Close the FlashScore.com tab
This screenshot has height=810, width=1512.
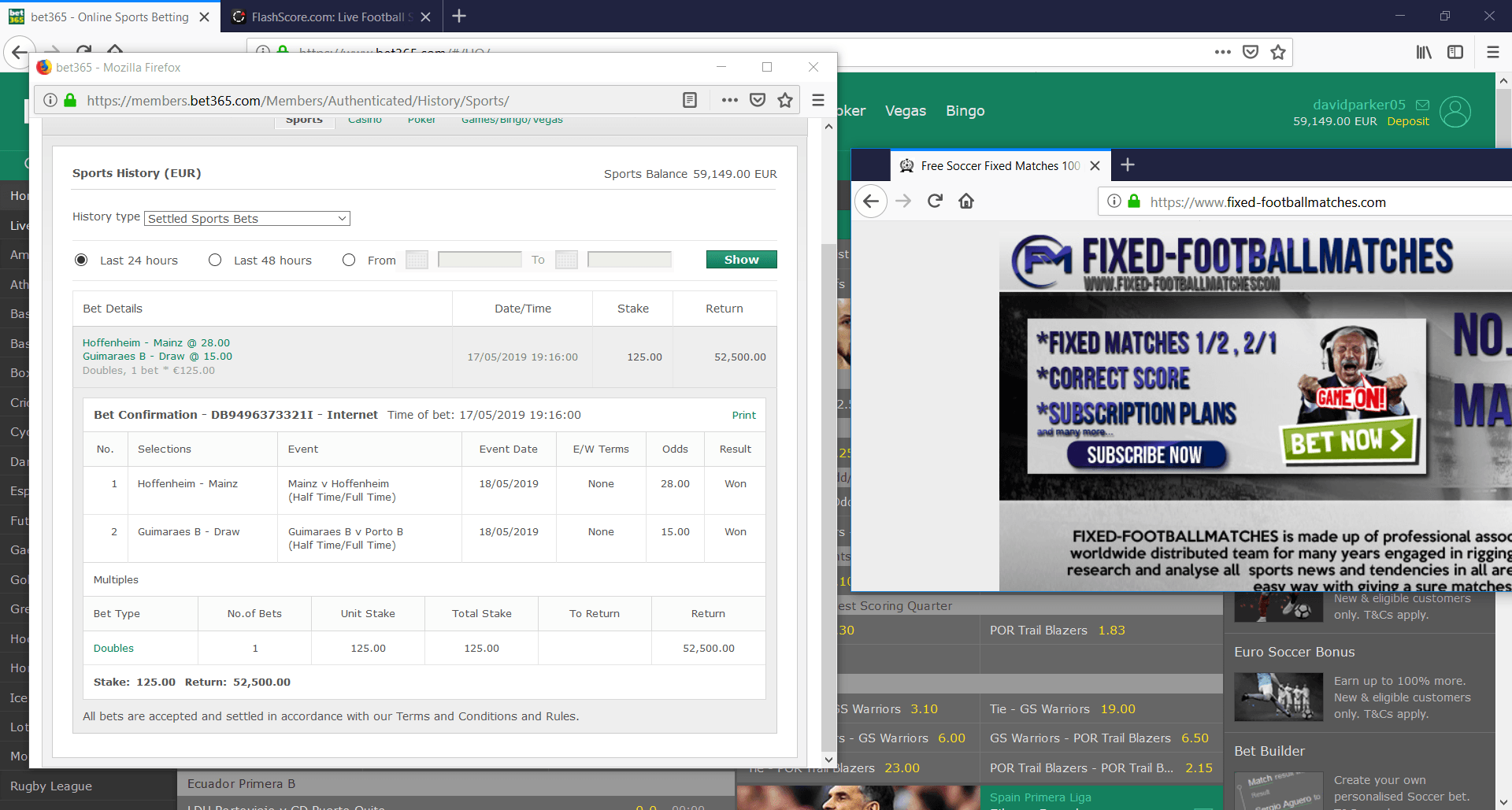point(425,17)
